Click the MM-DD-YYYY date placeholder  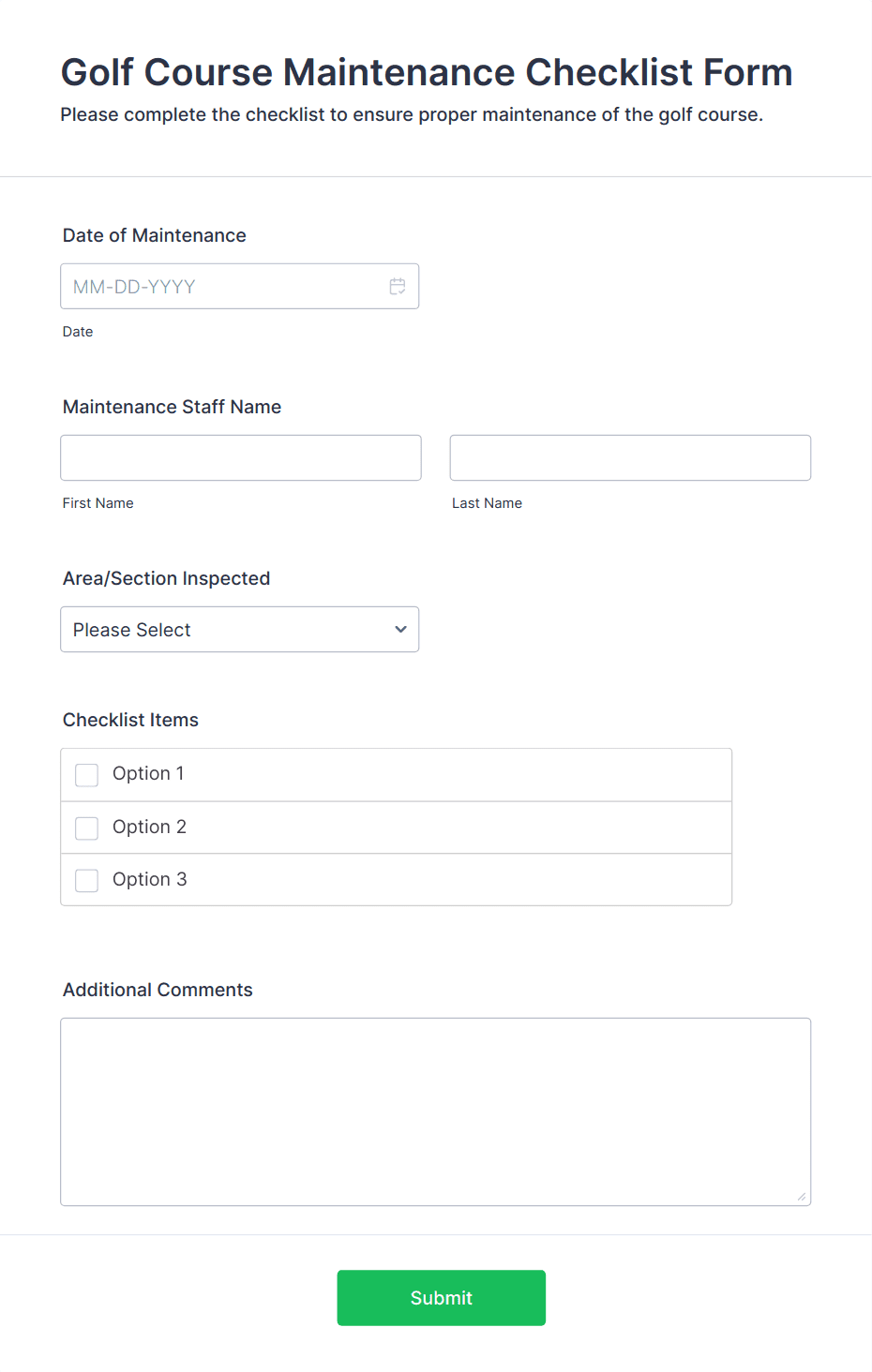tap(133, 286)
